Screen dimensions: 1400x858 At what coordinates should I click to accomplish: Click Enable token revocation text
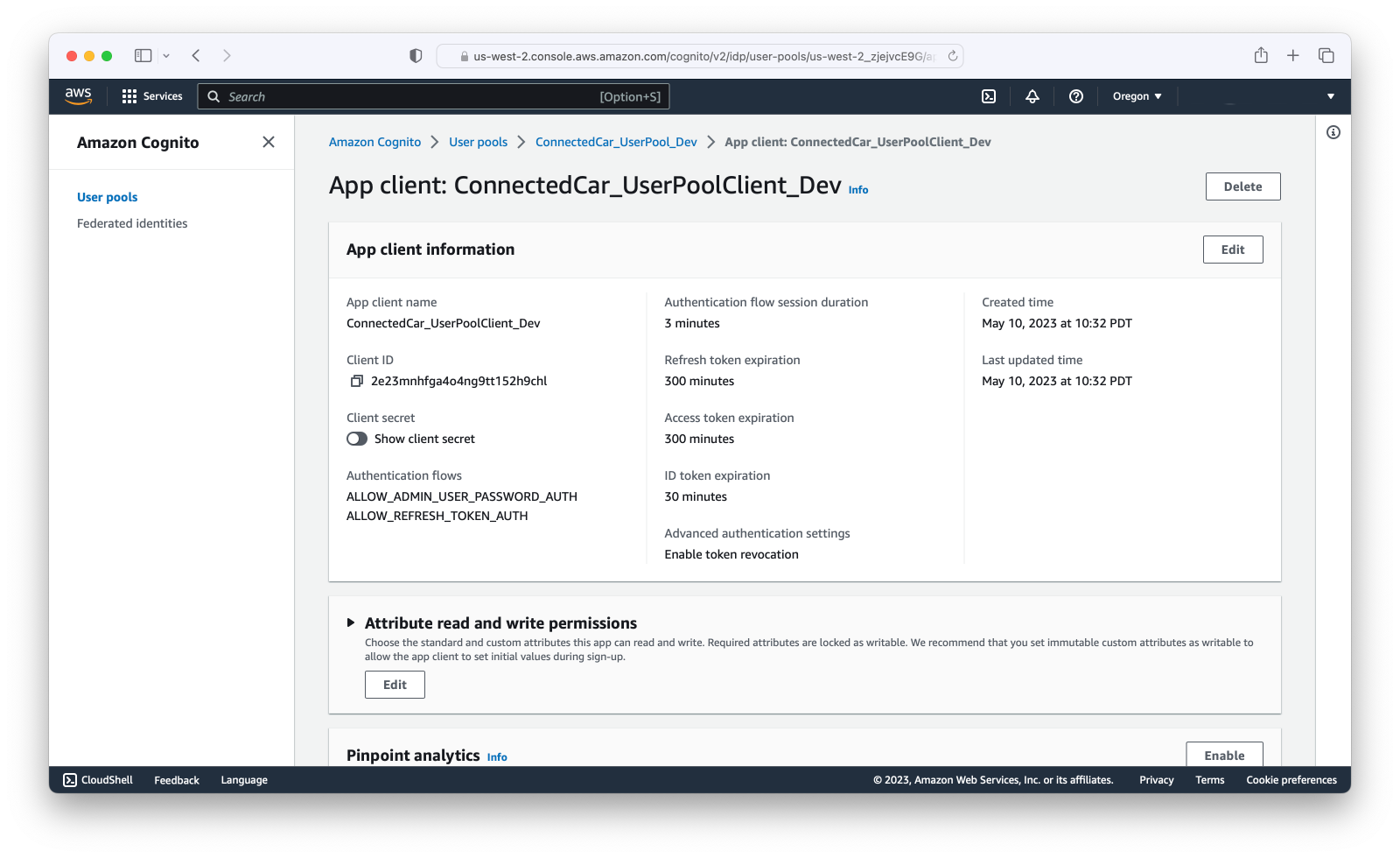[731, 554]
